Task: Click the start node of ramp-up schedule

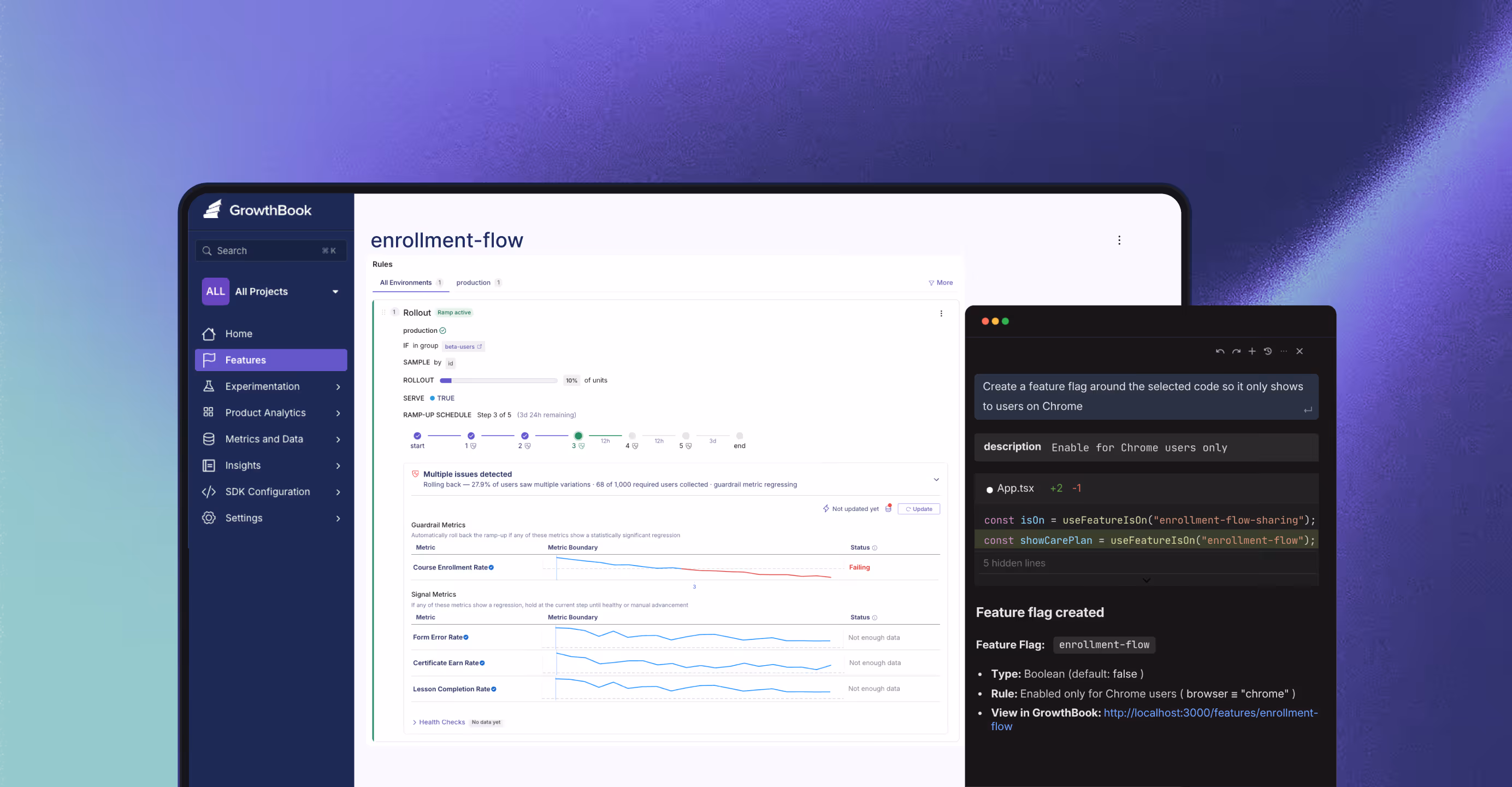Action: (x=417, y=436)
